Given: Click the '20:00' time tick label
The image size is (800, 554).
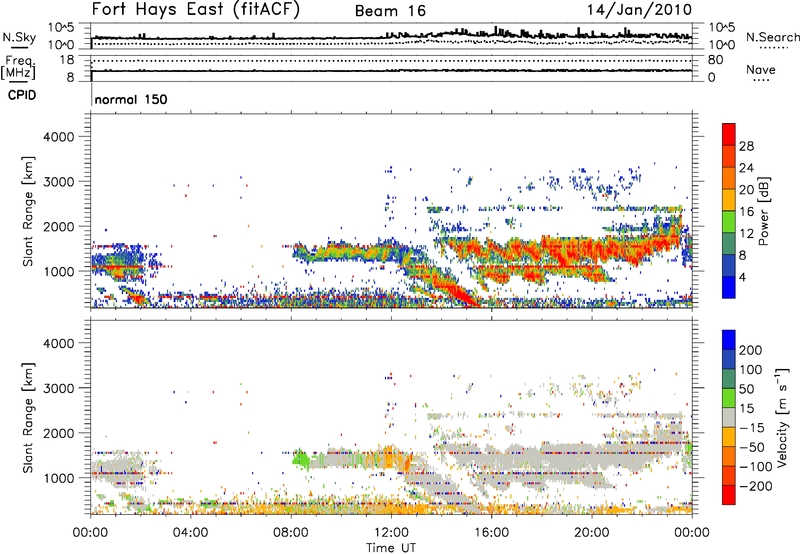Looking at the screenshot, I should [592, 533].
